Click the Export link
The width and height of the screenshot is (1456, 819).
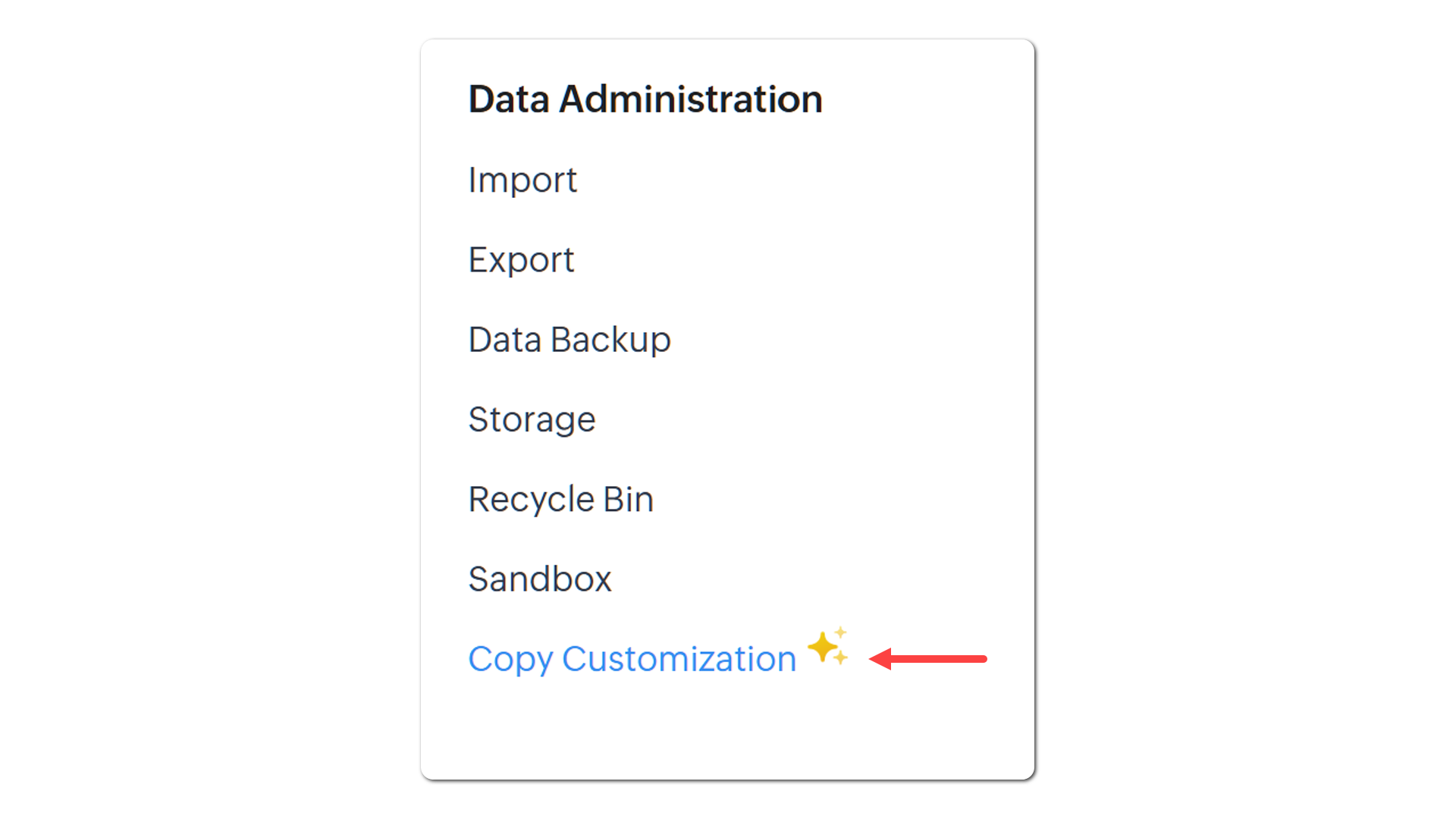tap(521, 260)
